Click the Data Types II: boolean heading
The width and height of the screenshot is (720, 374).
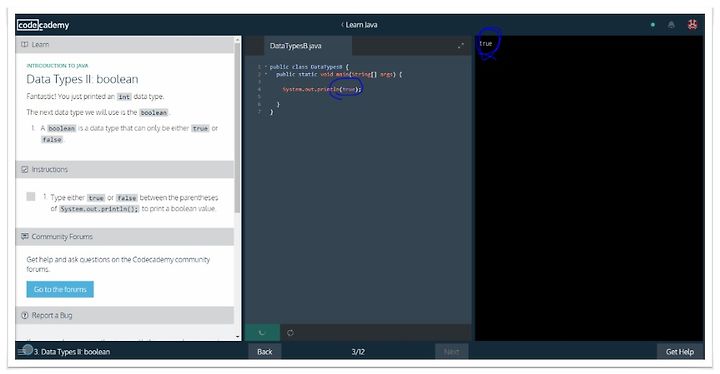82,79
